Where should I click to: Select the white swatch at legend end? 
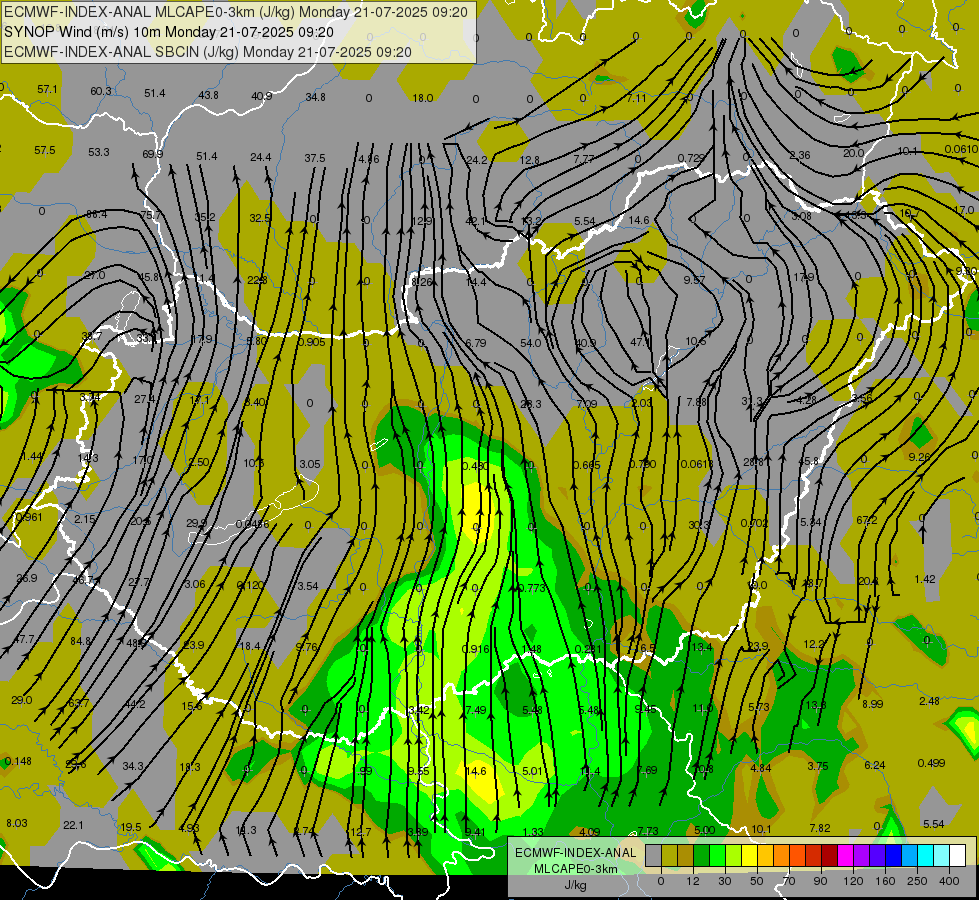(958, 855)
